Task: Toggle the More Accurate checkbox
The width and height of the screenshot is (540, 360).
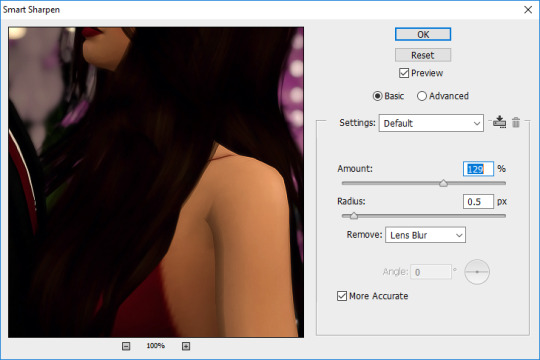Action: click(x=342, y=296)
